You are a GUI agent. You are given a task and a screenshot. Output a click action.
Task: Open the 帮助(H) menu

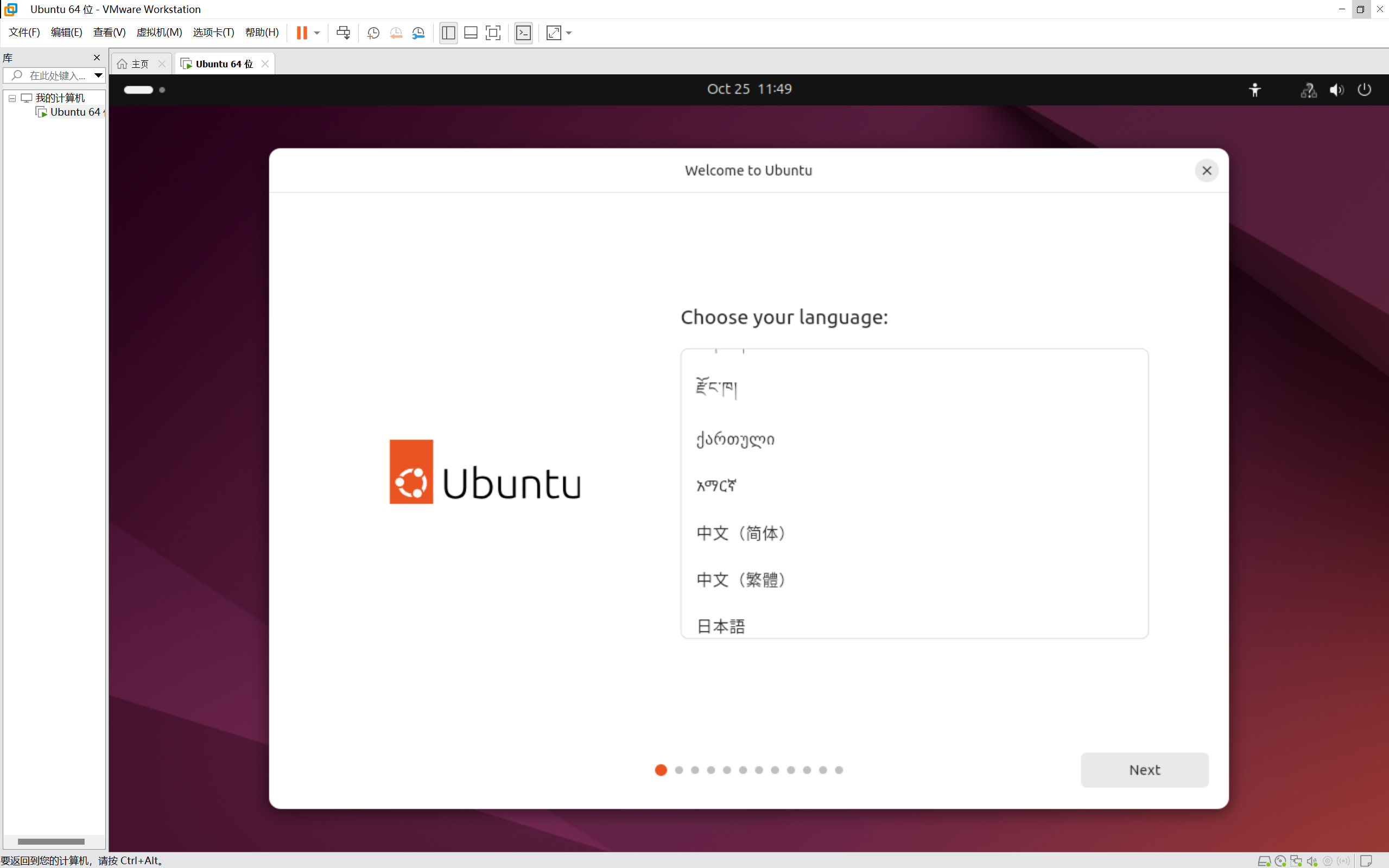pos(262,32)
